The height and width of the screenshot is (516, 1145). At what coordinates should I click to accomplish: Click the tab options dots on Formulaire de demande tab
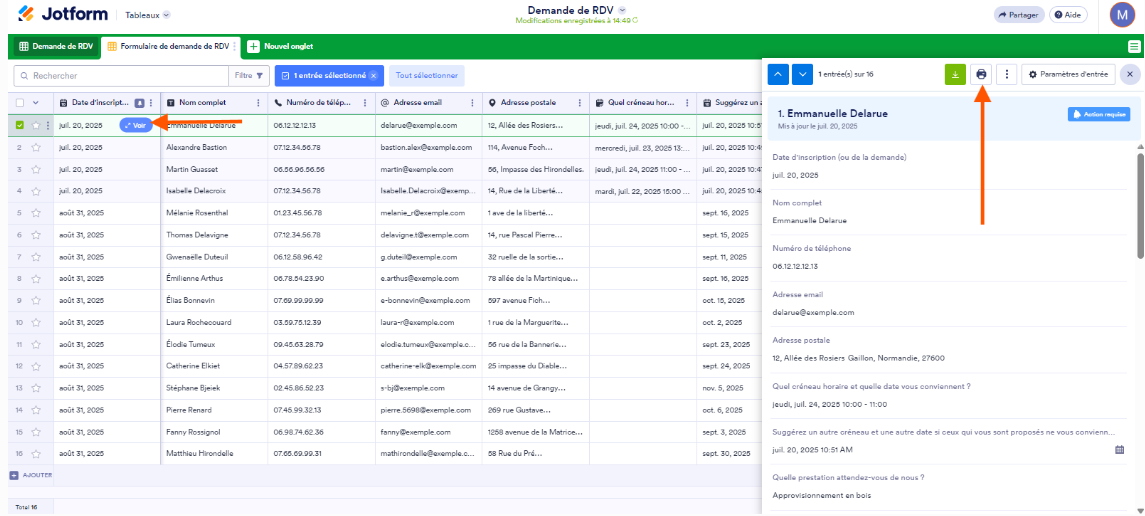point(235,47)
